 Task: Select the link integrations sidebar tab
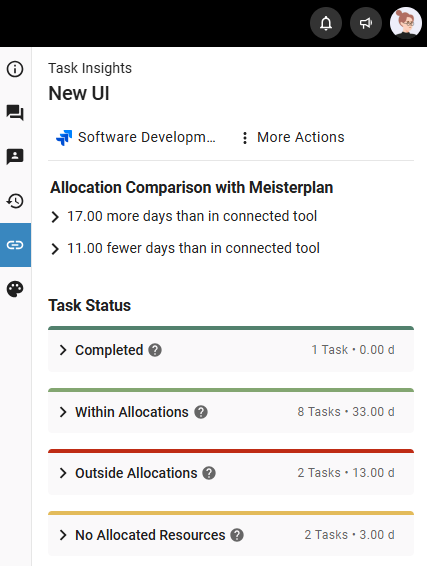click(x=15, y=245)
